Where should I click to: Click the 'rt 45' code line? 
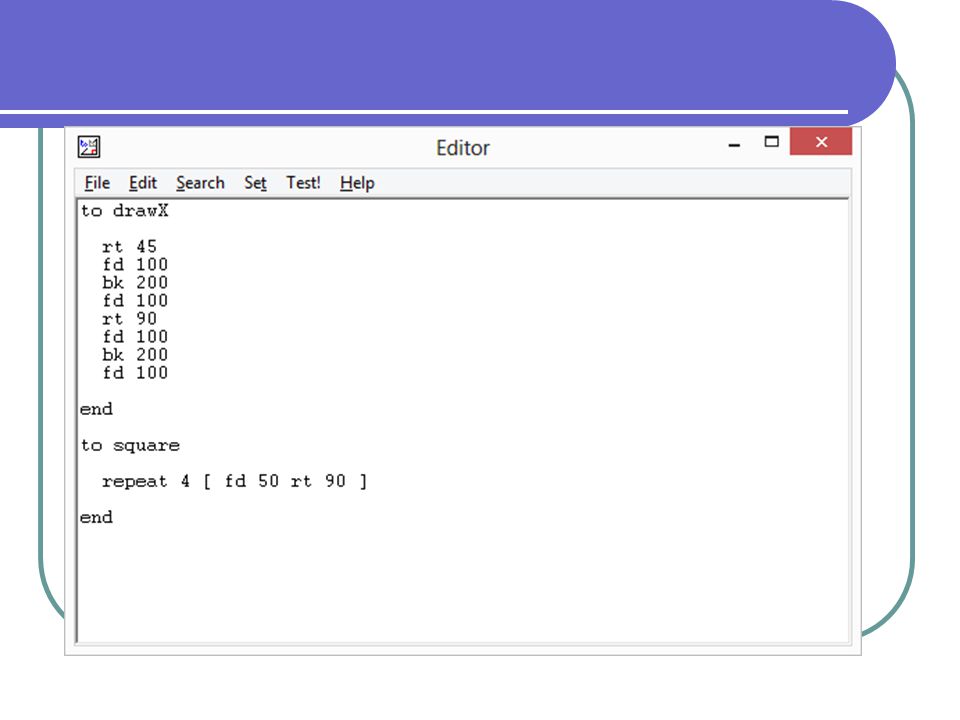click(129, 247)
